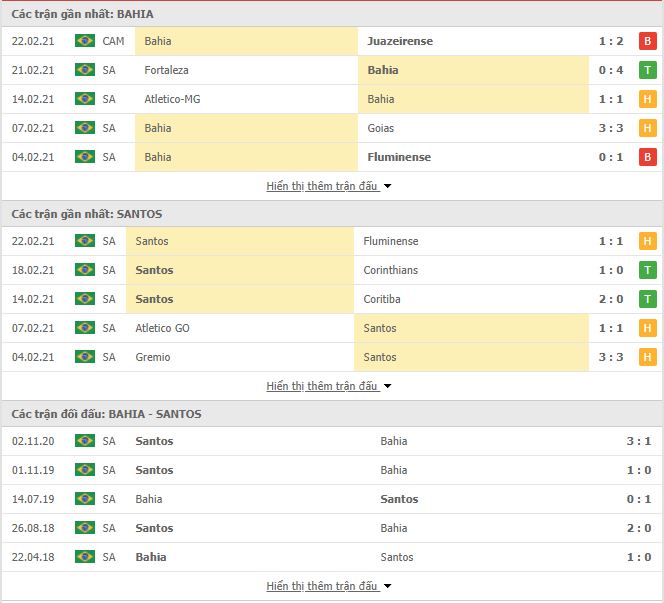Click the red B badge for Bahia vs Juazeirense
The width and height of the screenshot is (664, 603).
point(647,41)
